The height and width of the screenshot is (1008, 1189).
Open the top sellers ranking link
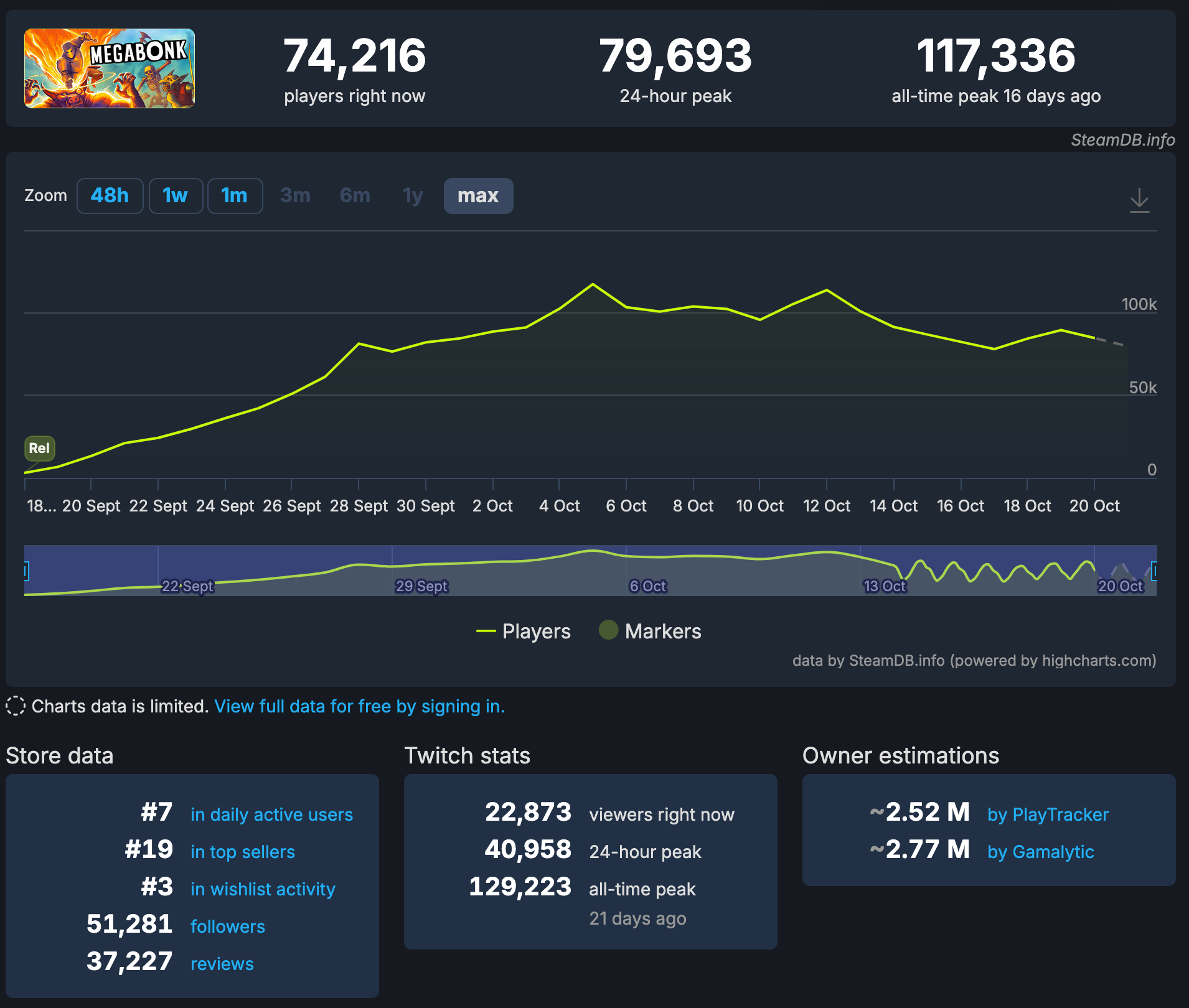[242, 852]
